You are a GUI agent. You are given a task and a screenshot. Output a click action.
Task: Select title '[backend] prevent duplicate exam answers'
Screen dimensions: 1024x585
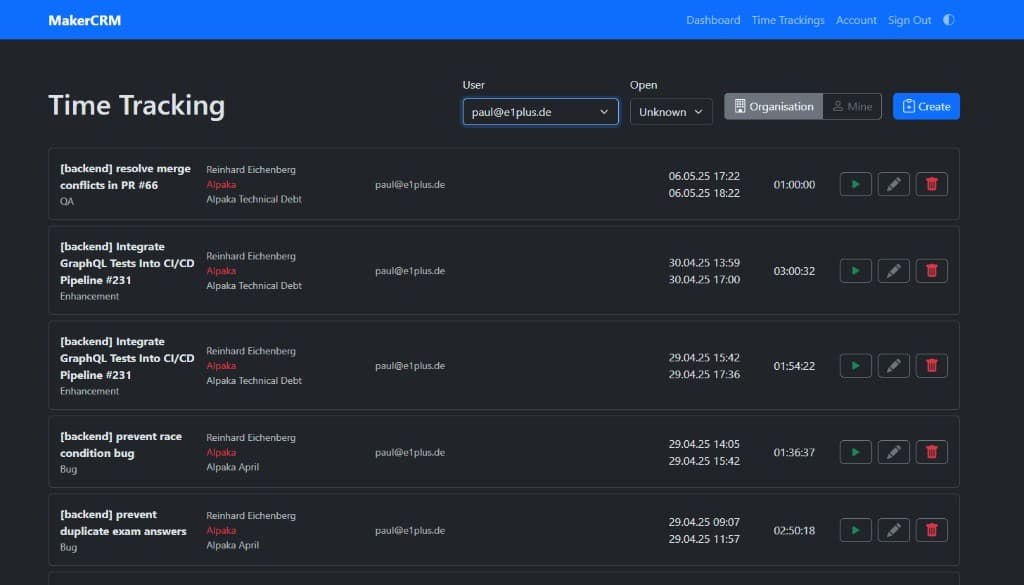click(x=123, y=523)
